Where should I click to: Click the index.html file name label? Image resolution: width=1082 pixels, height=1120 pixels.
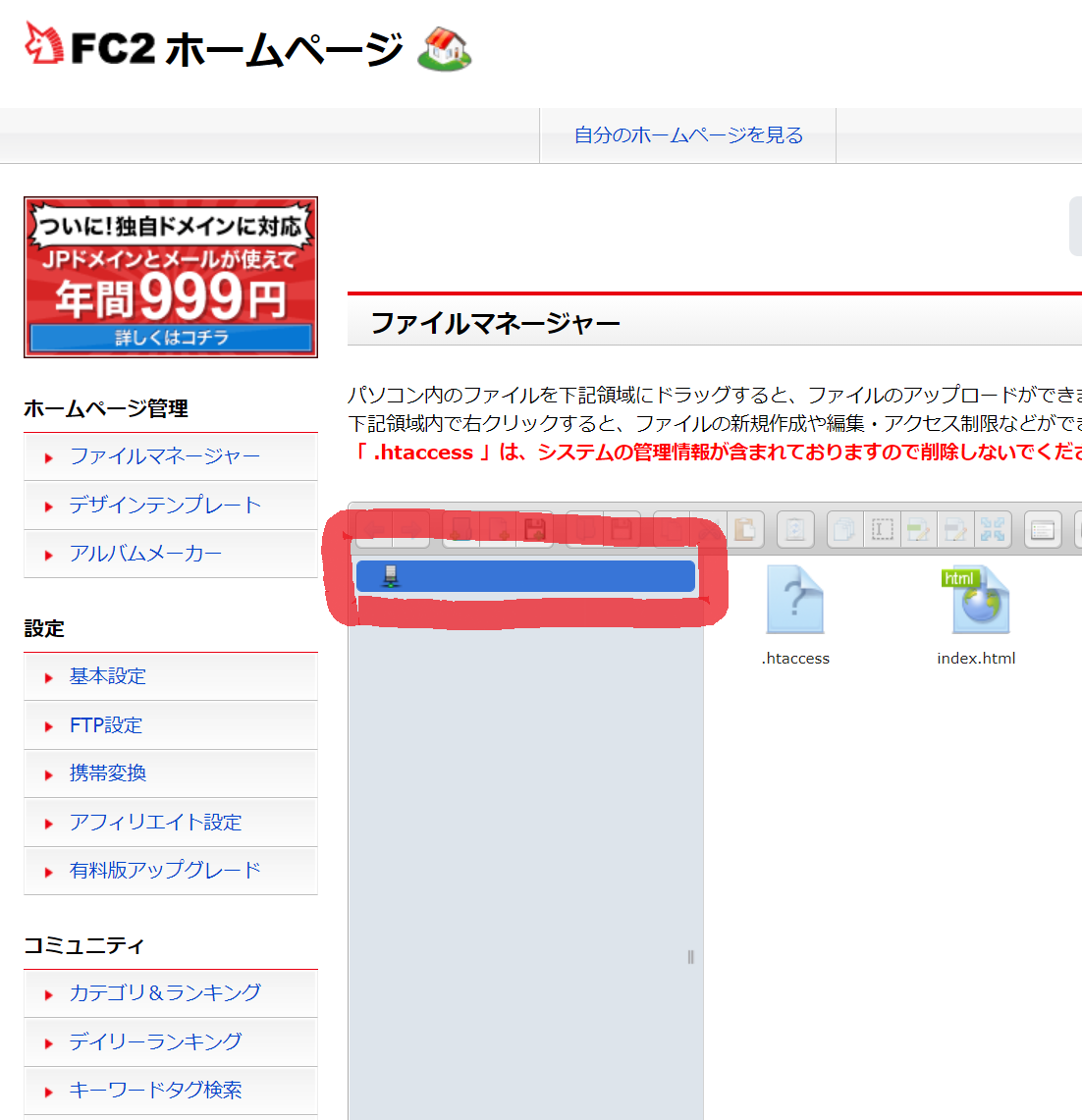[976, 658]
